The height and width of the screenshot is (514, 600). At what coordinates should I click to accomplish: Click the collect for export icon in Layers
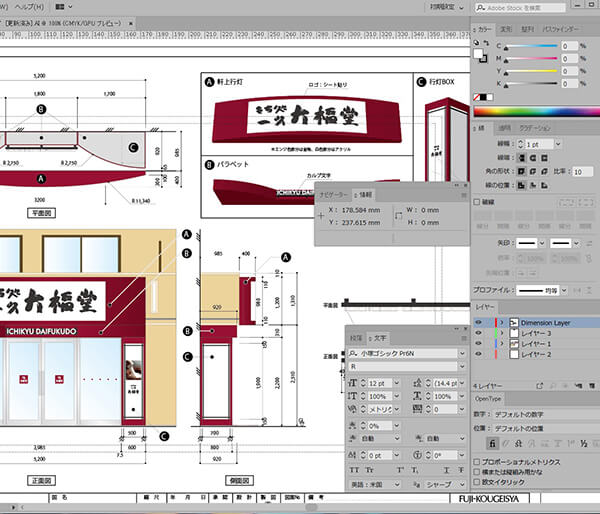point(540,386)
